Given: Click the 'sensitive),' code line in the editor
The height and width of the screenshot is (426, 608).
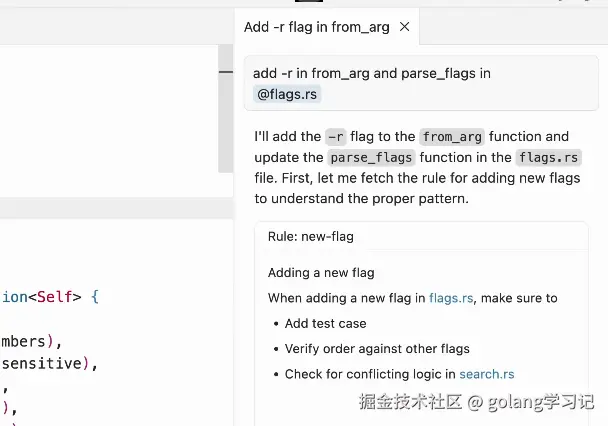Looking at the screenshot, I should (48, 363).
